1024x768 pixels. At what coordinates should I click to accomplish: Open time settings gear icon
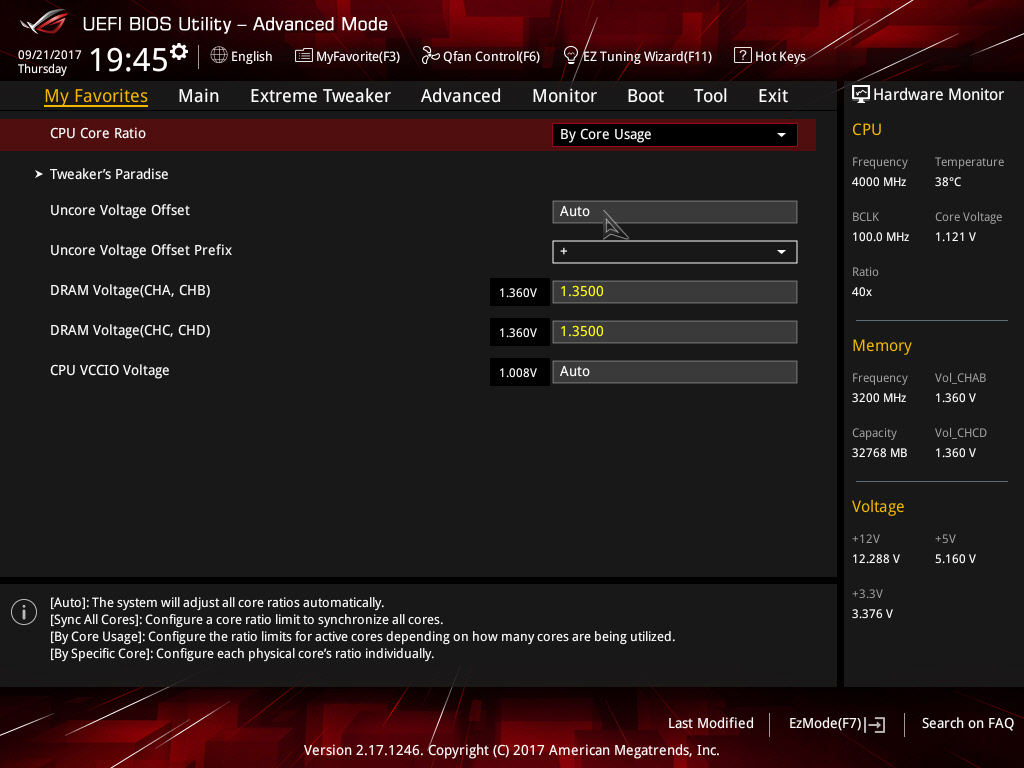point(178,52)
